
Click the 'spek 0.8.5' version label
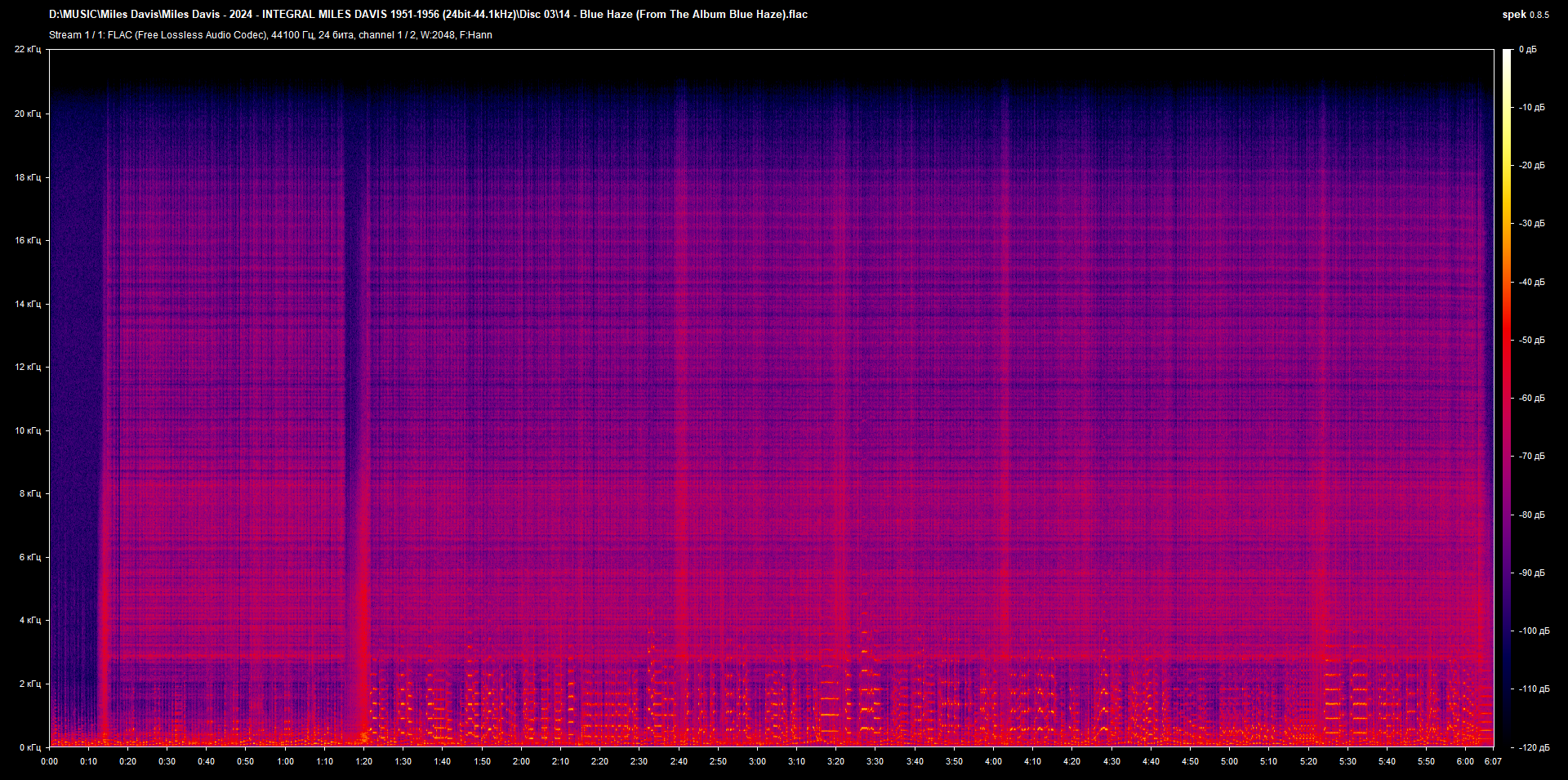1526,14
